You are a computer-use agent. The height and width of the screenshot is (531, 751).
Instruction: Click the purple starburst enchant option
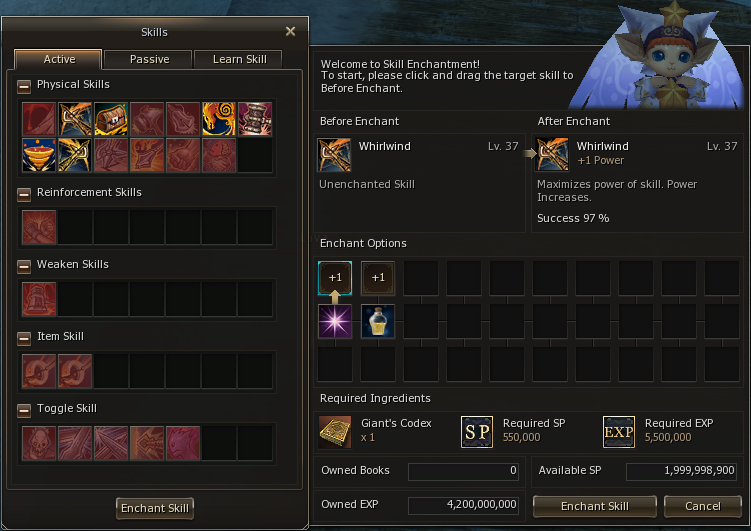335,321
